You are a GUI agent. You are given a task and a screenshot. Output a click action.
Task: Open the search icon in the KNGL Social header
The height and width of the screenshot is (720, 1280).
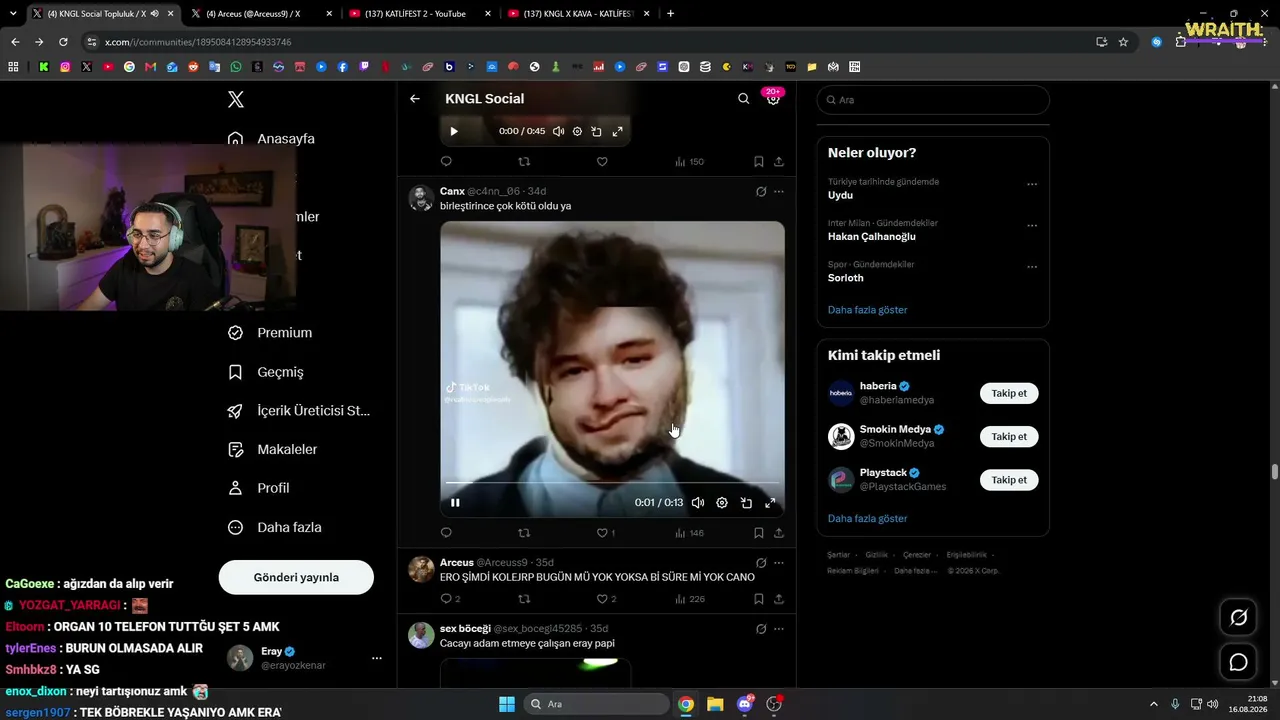click(x=743, y=99)
